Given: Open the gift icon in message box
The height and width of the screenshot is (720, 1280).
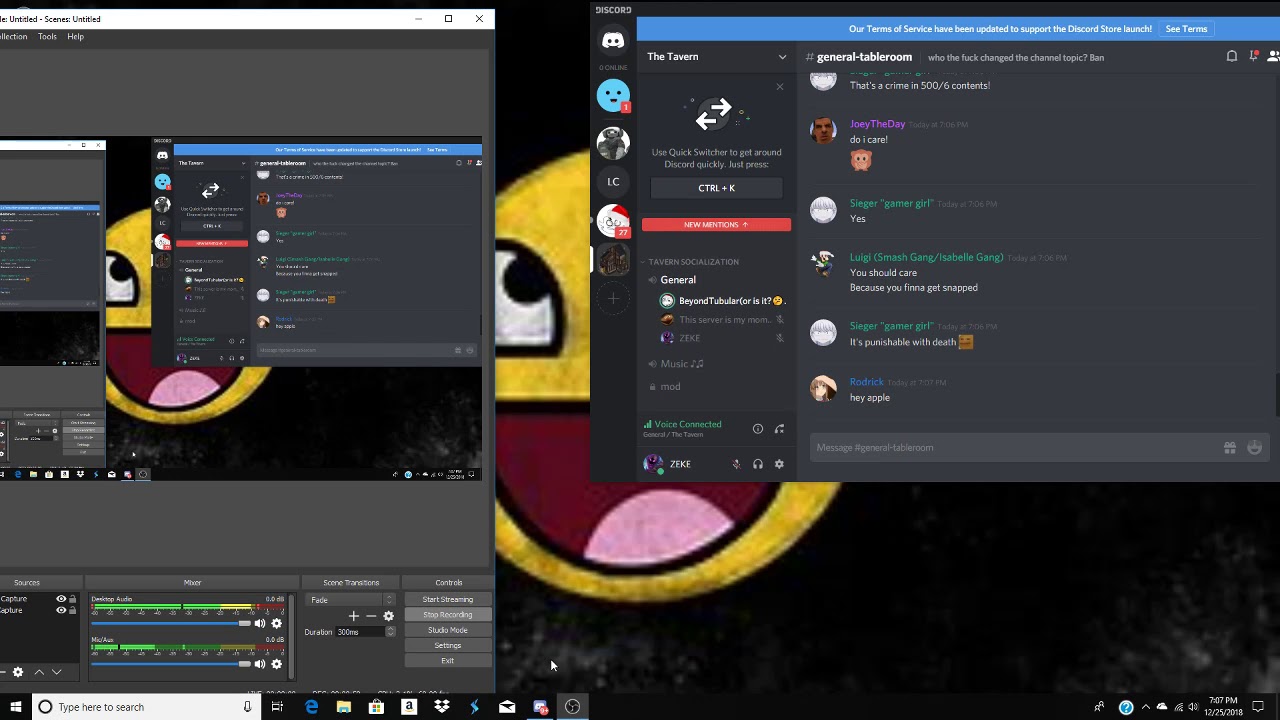Looking at the screenshot, I should tap(1230, 448).
